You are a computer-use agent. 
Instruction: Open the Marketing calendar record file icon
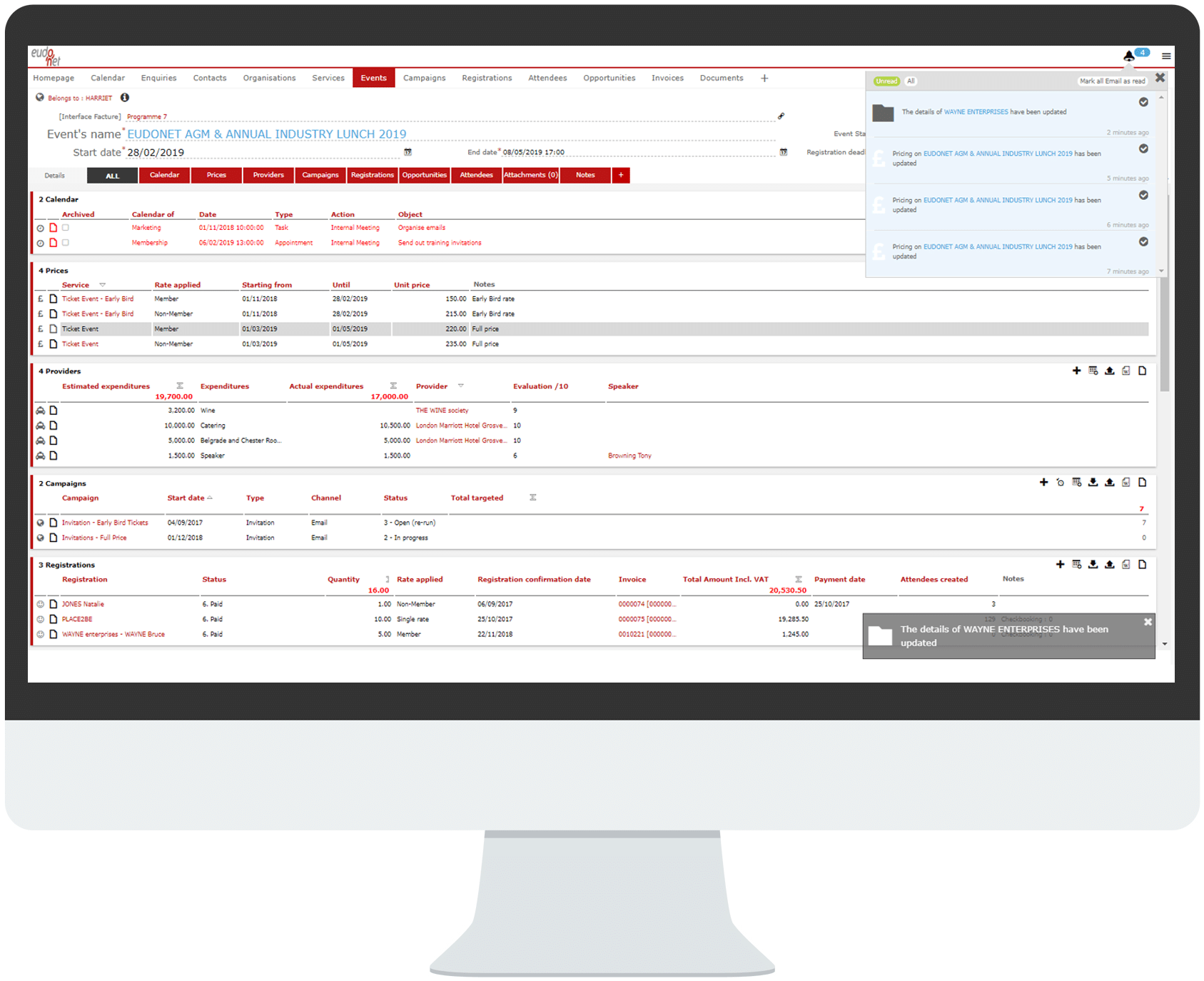pos(53,228)
